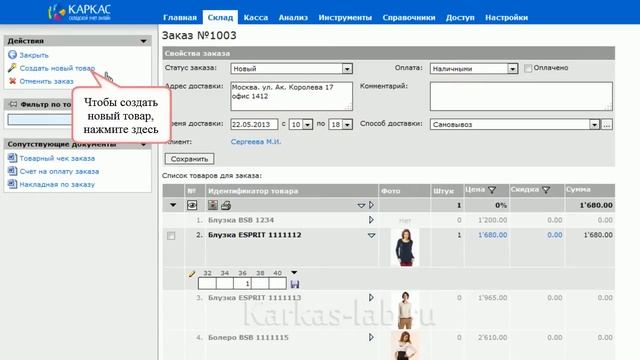Click the size 36 quantity field containing 1

(242, 283)
